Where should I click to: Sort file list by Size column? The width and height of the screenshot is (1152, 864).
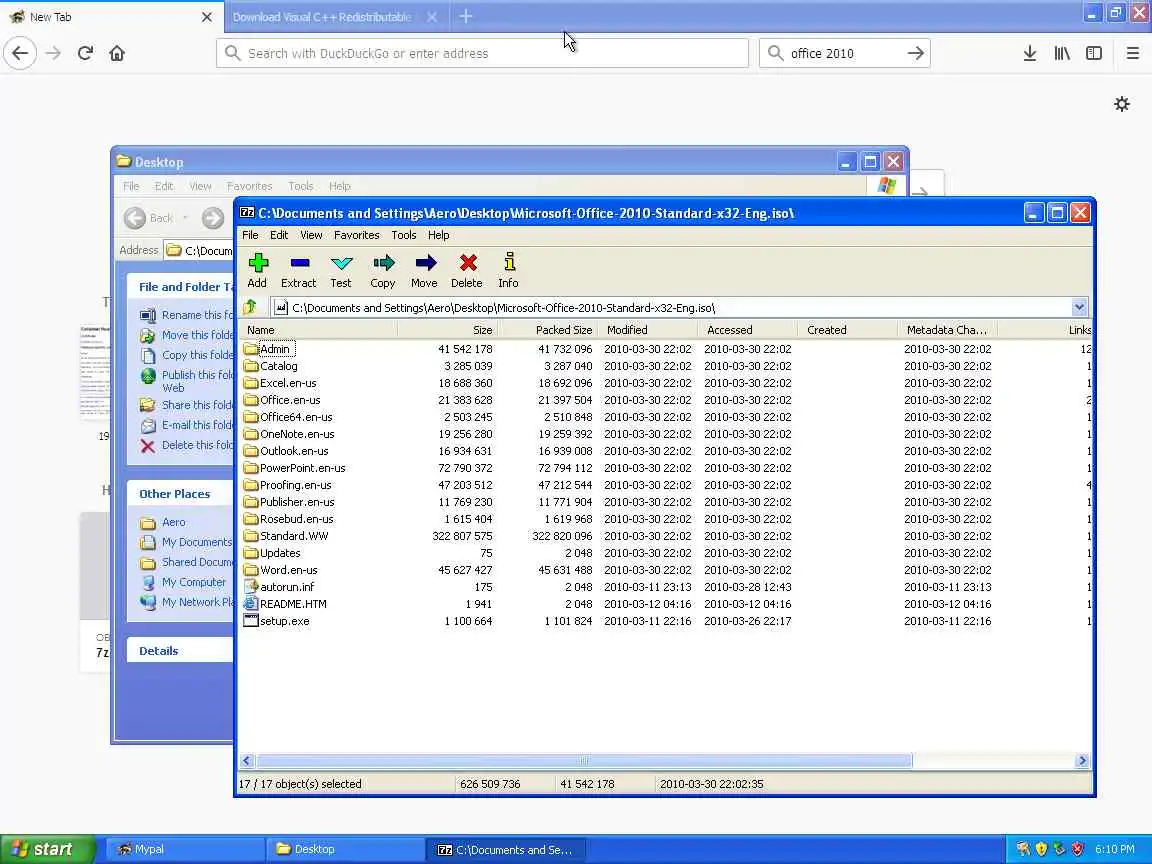[x=447, y=330]
